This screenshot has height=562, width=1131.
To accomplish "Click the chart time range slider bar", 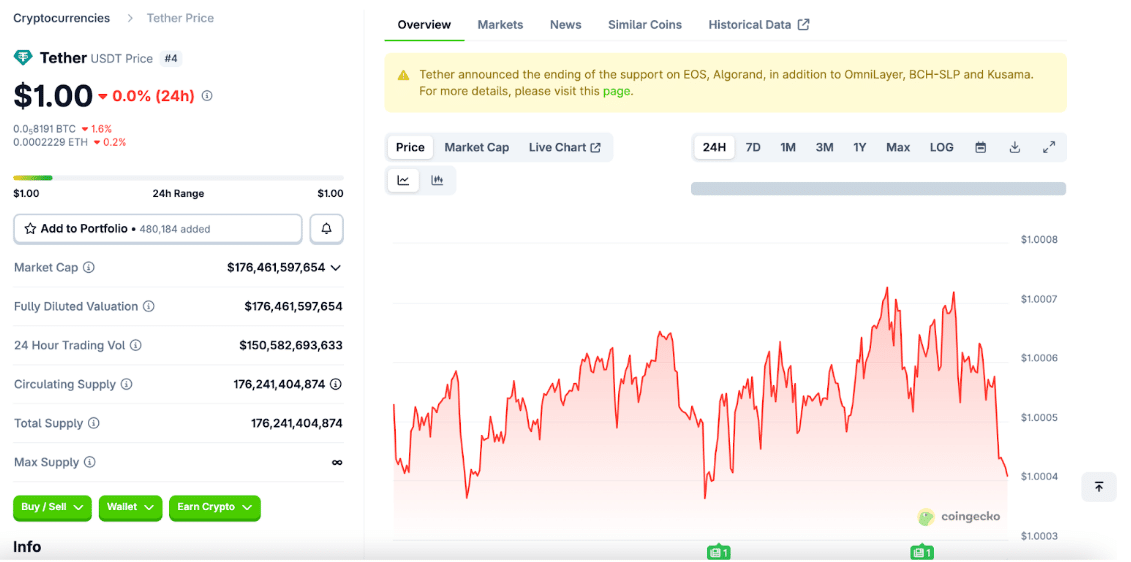I will pos(878,189).
